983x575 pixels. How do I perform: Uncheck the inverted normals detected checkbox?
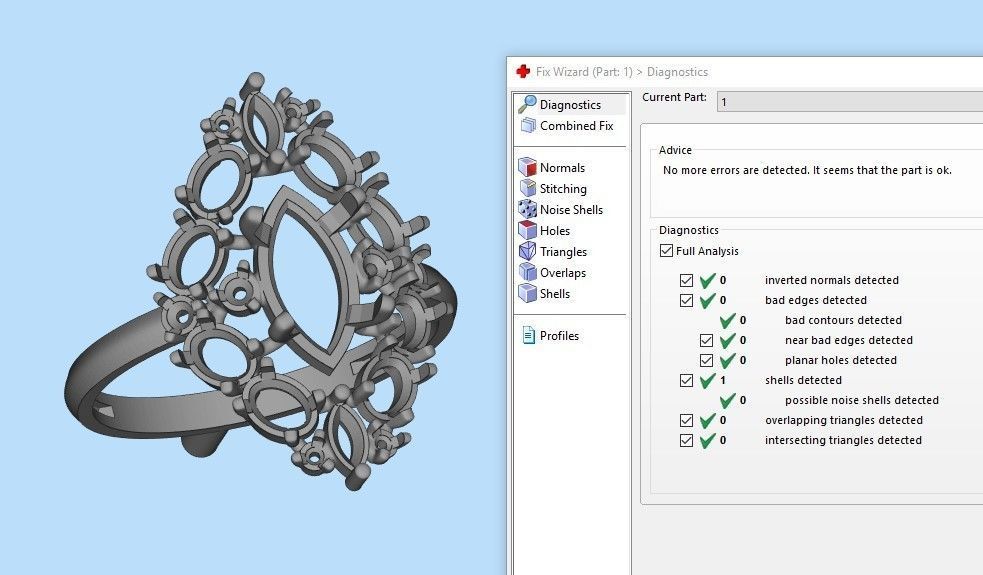[686, 280]
